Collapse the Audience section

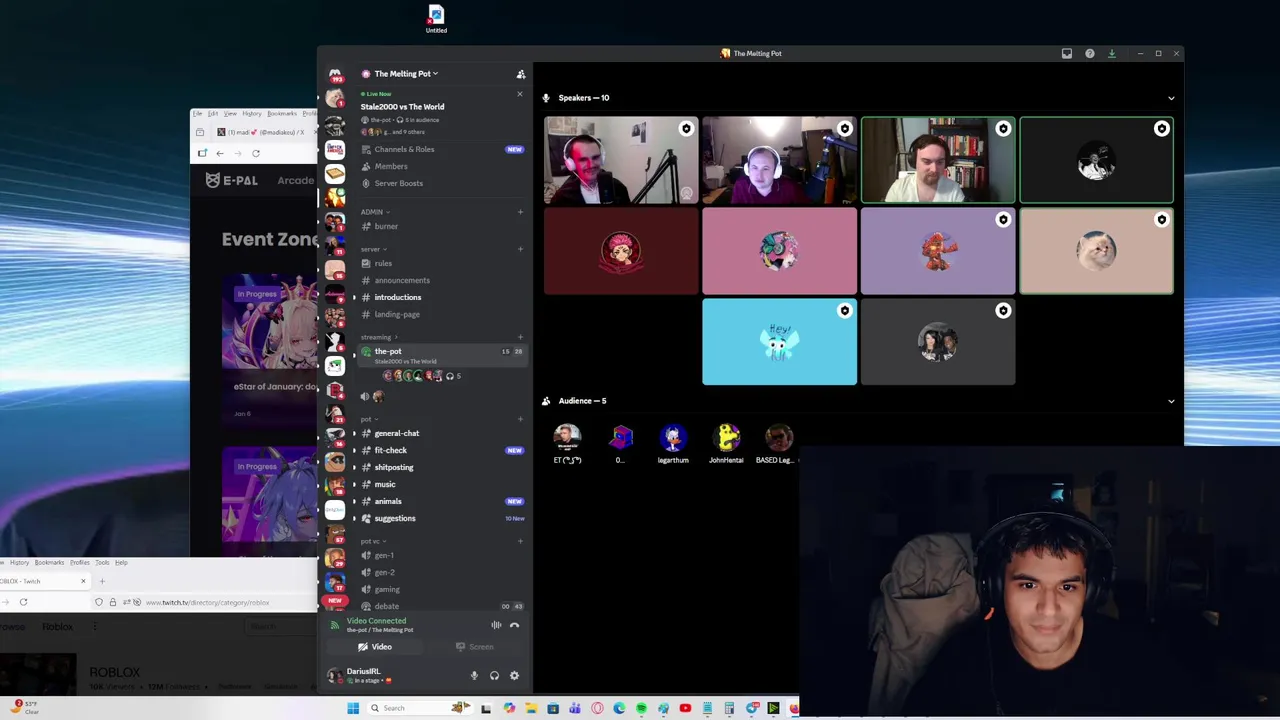1171,401
